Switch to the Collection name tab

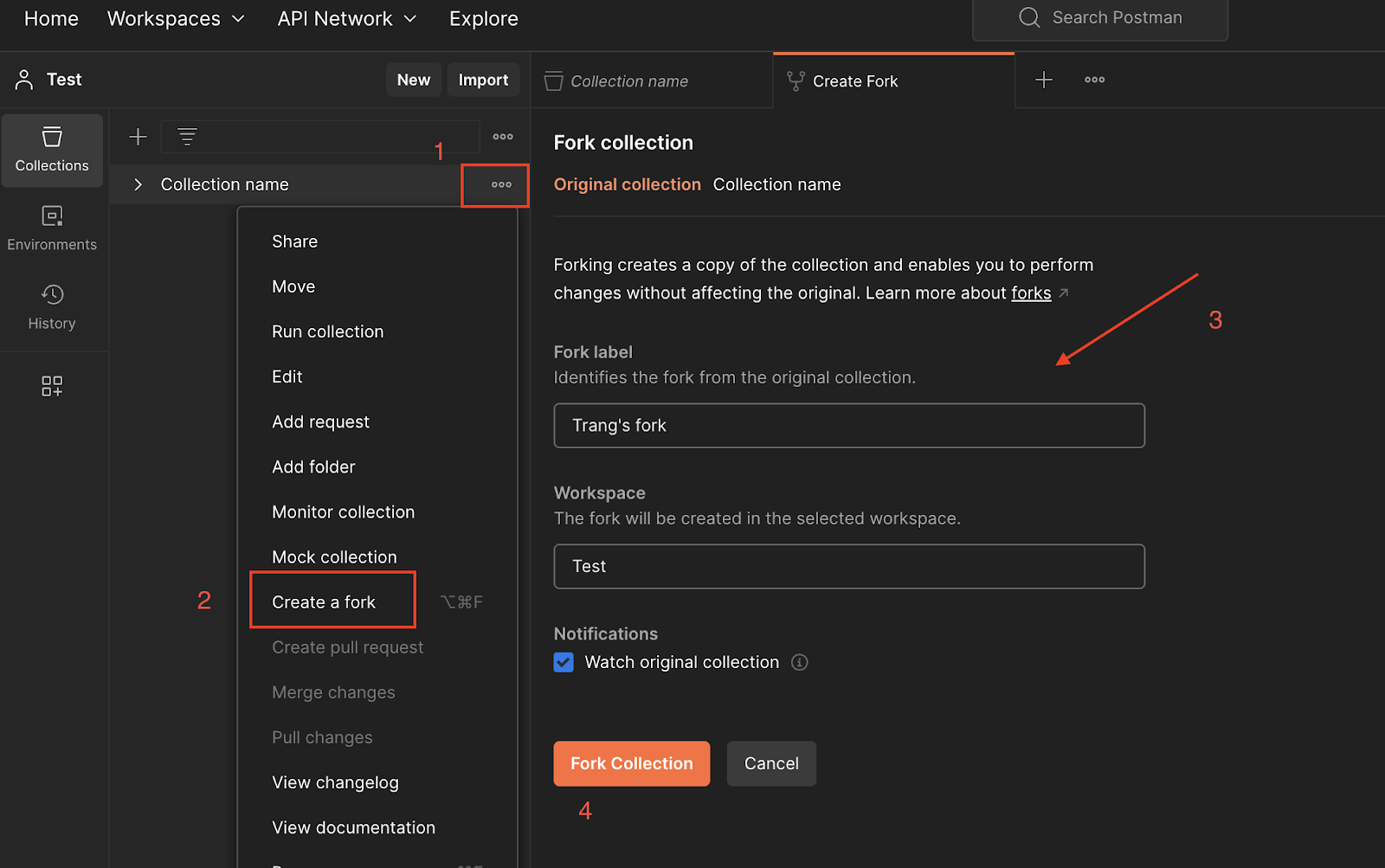(x=651, y=80)
